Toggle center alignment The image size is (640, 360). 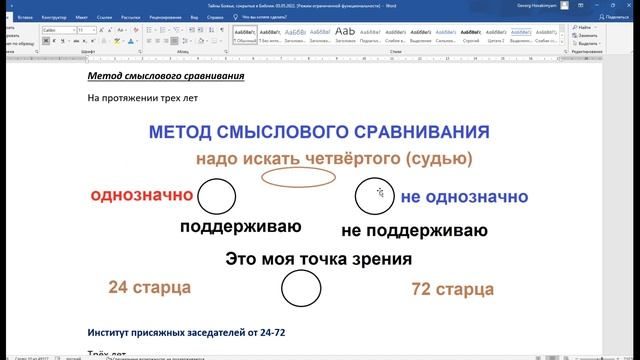[158, 41]
